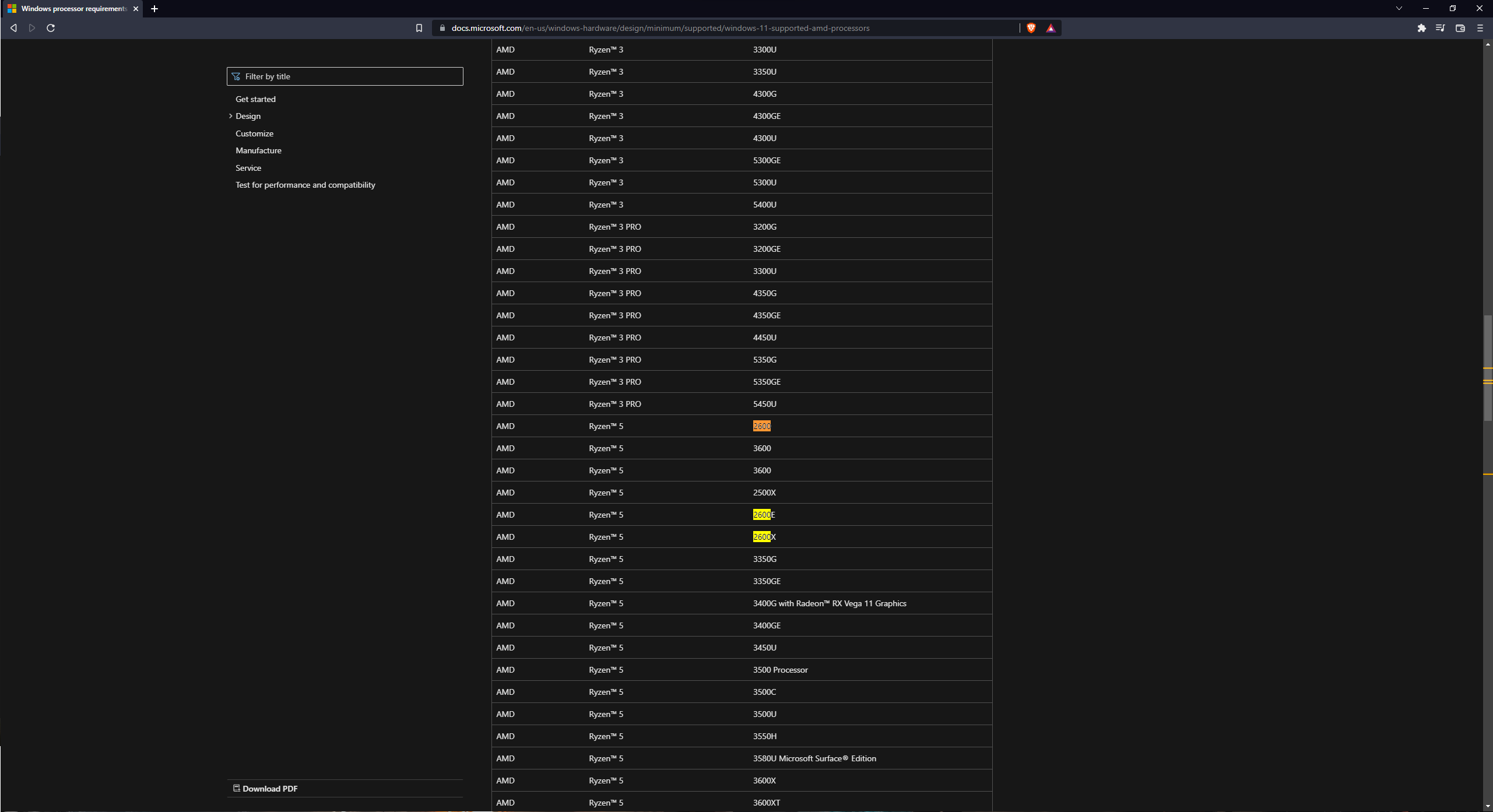Open the extensions puzzle icon
Viewport: 1493px width, 812px height.
(1421, 28)
